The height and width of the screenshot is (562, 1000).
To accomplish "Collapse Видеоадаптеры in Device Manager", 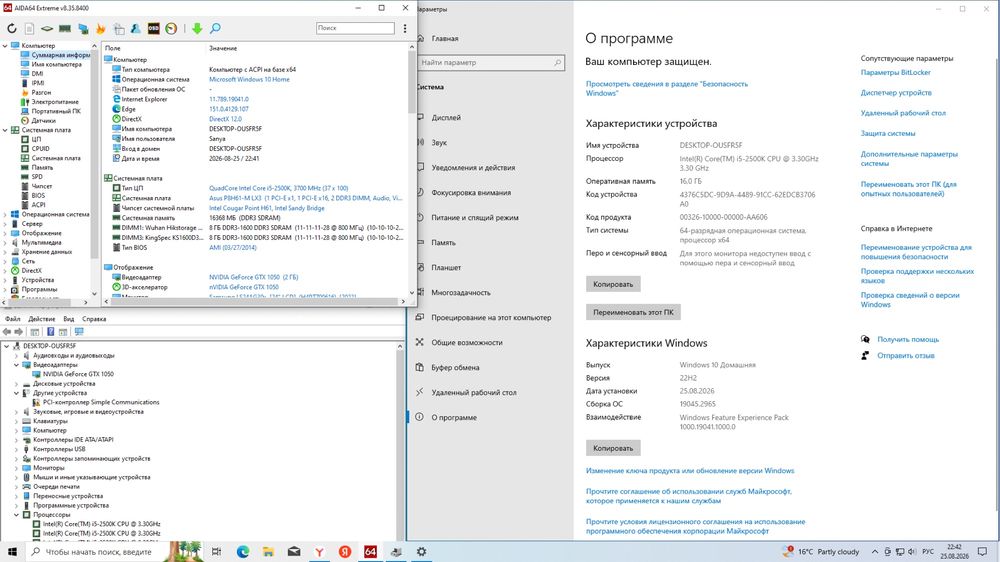I will tap(17, 365).
